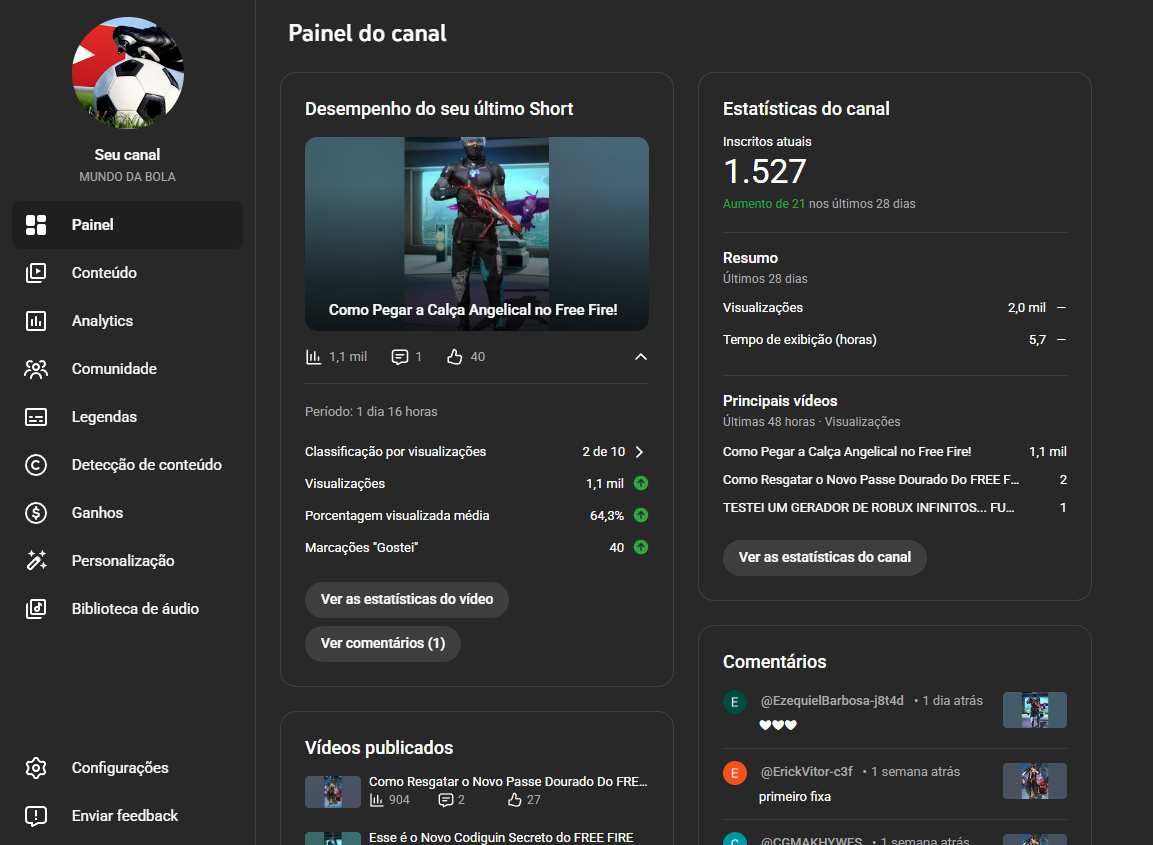Image resolution: width=1153 pixels, height=845 pixels.
Task: Click Tempo de exibição value 5,7
Action: (x=1037, y=340)
